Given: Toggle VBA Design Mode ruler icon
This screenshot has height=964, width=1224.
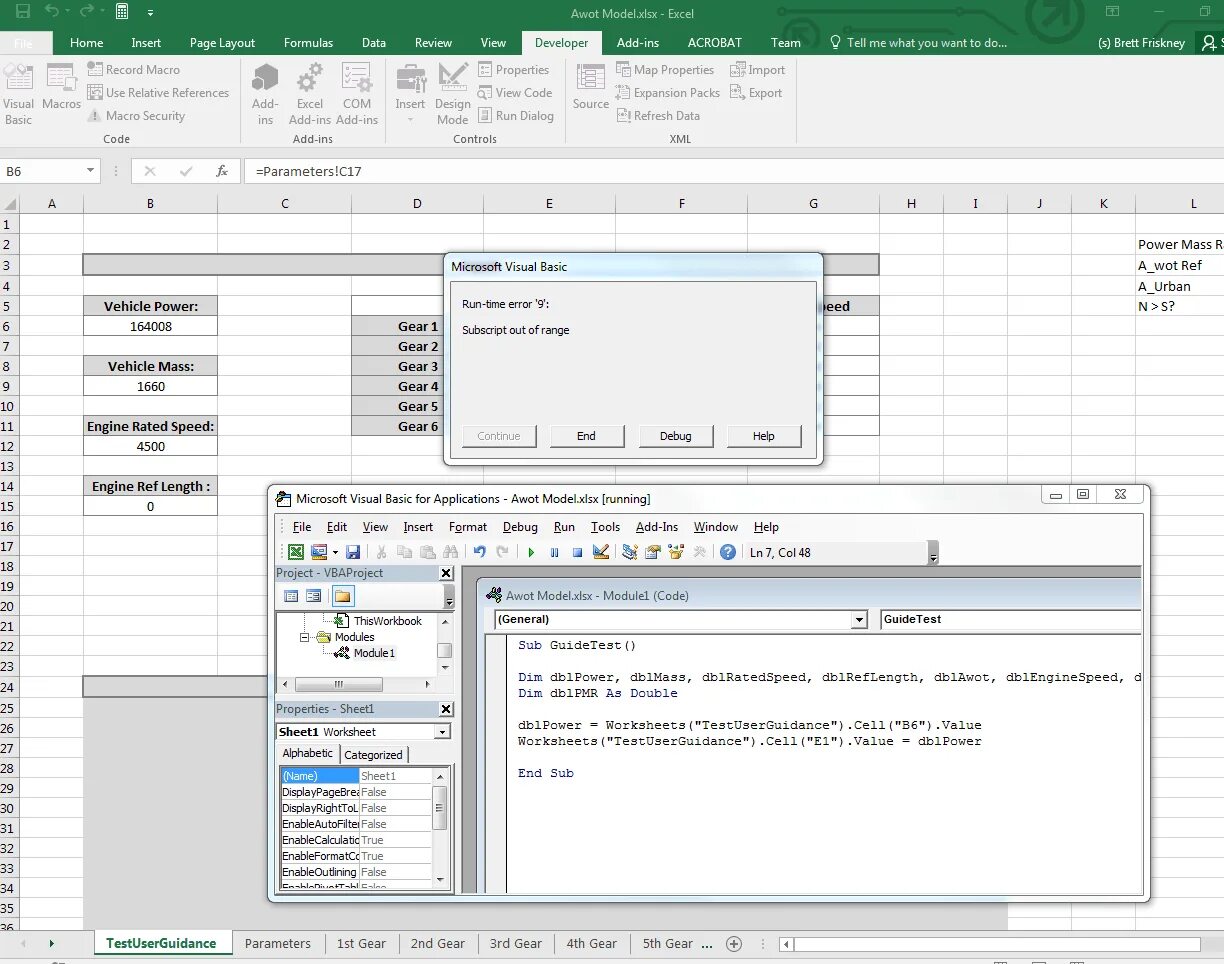Looking at the screenshot, I should click(x=601, y=552).
